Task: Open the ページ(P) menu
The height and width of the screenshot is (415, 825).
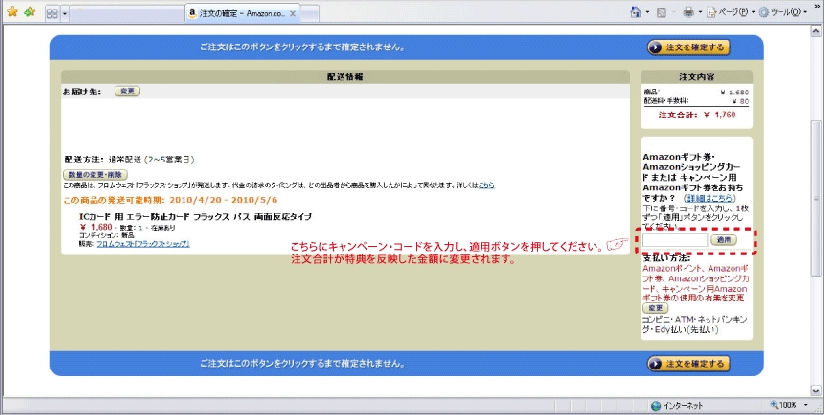Action: [x=730, y=12]
